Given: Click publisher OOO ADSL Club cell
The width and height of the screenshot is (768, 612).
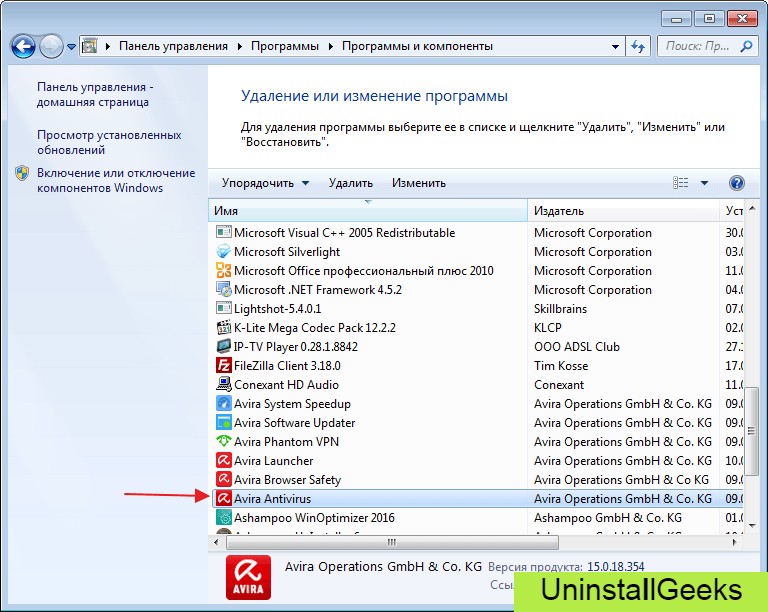Looking at the screenshot, I should 577,347.
